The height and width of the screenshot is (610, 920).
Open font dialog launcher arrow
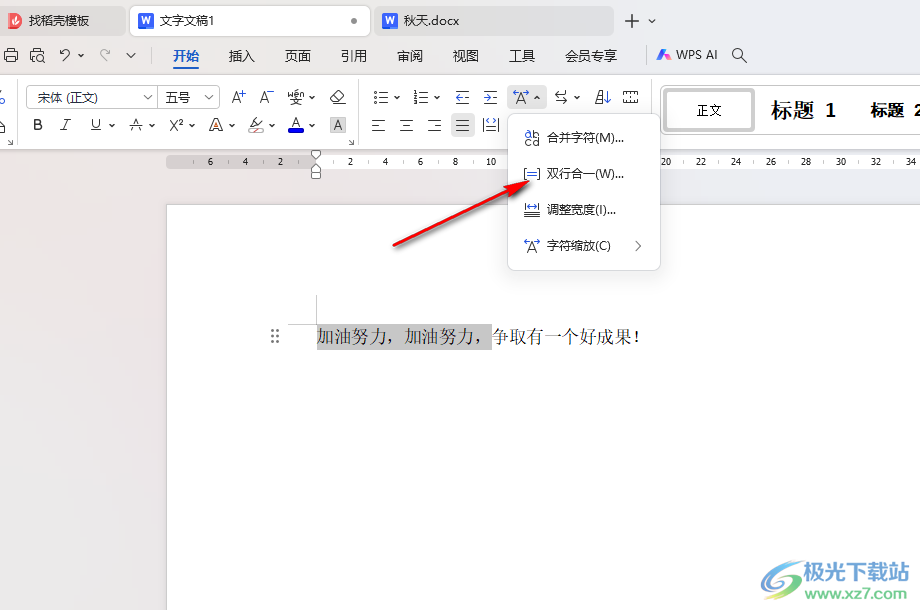tap(351, 142)
